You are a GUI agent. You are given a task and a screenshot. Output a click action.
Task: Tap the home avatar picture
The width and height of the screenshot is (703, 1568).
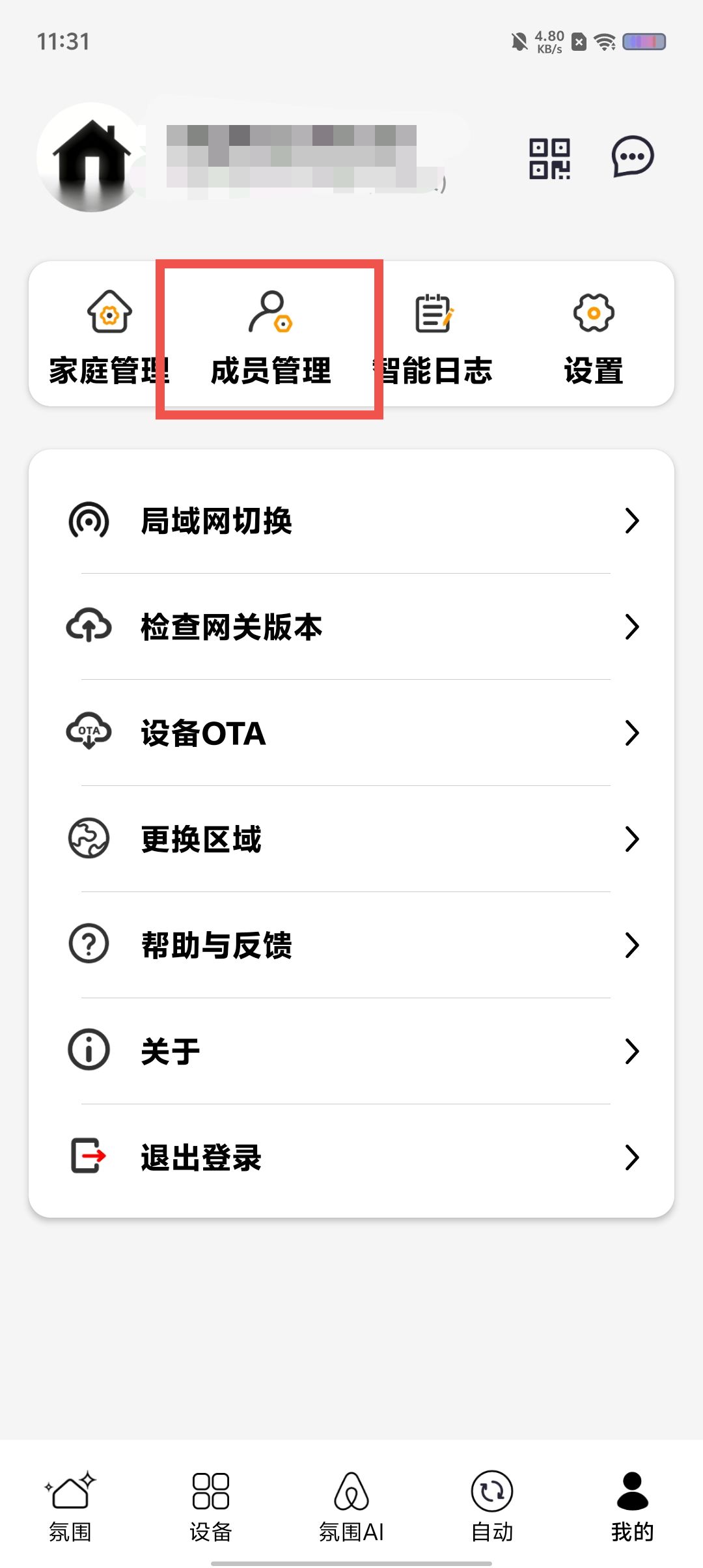click(x=91, y=157)
